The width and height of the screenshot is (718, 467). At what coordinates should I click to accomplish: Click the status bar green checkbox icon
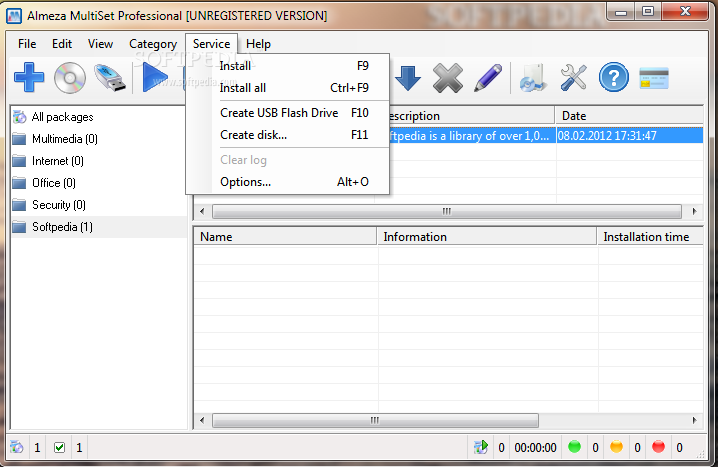(60, 447)
